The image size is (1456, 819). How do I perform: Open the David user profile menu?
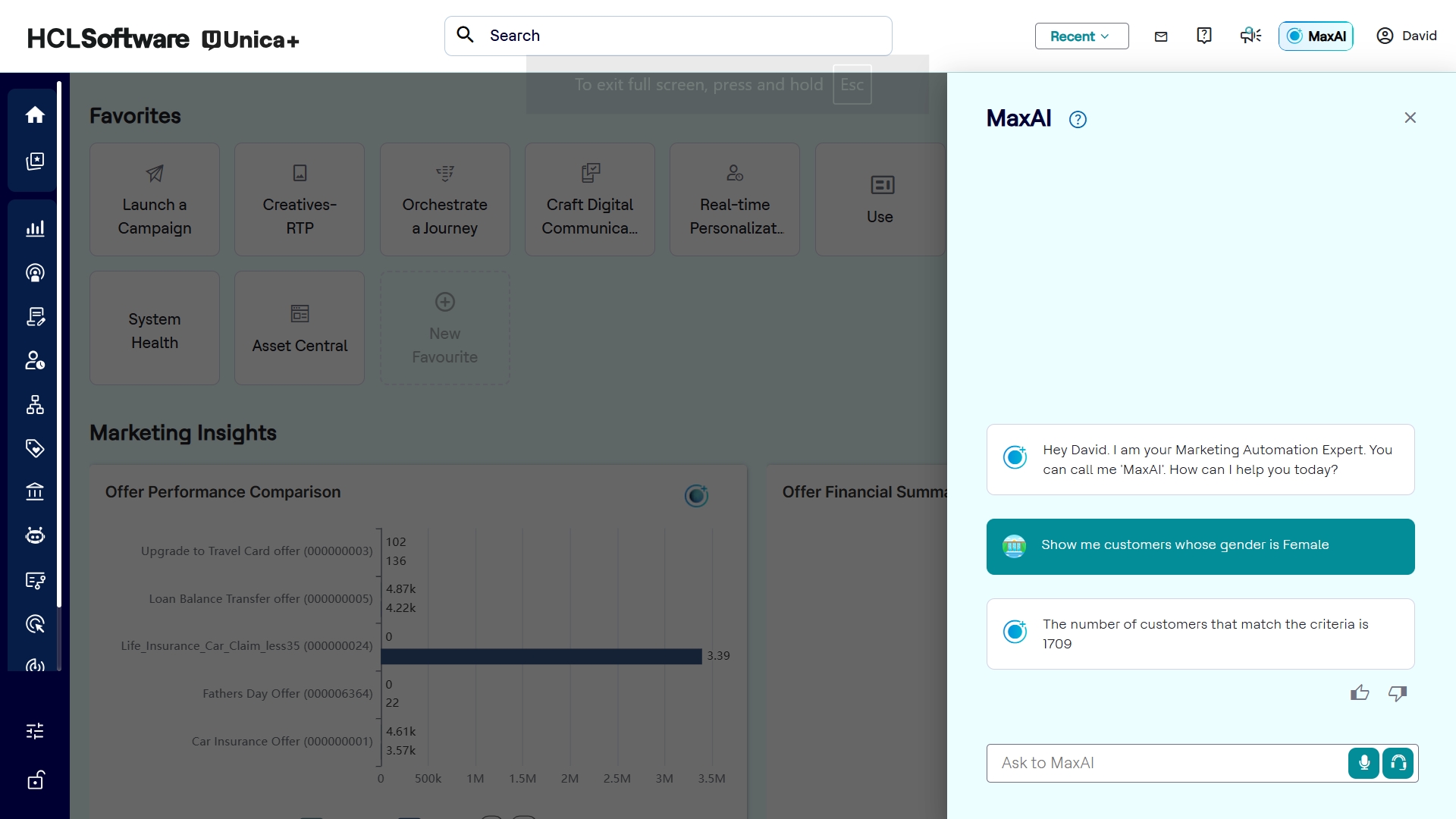point(1407,36)
